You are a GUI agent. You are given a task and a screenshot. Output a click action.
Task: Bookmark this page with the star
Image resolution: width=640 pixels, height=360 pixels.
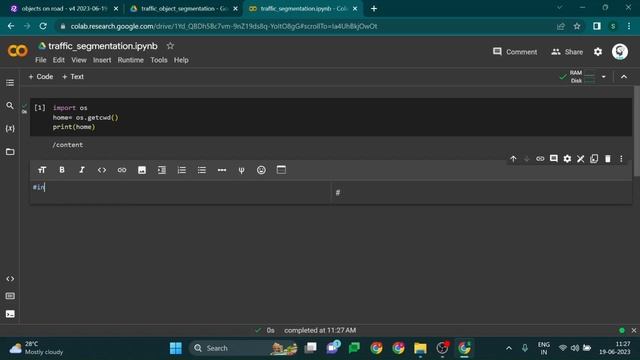(x=577, y=26)
